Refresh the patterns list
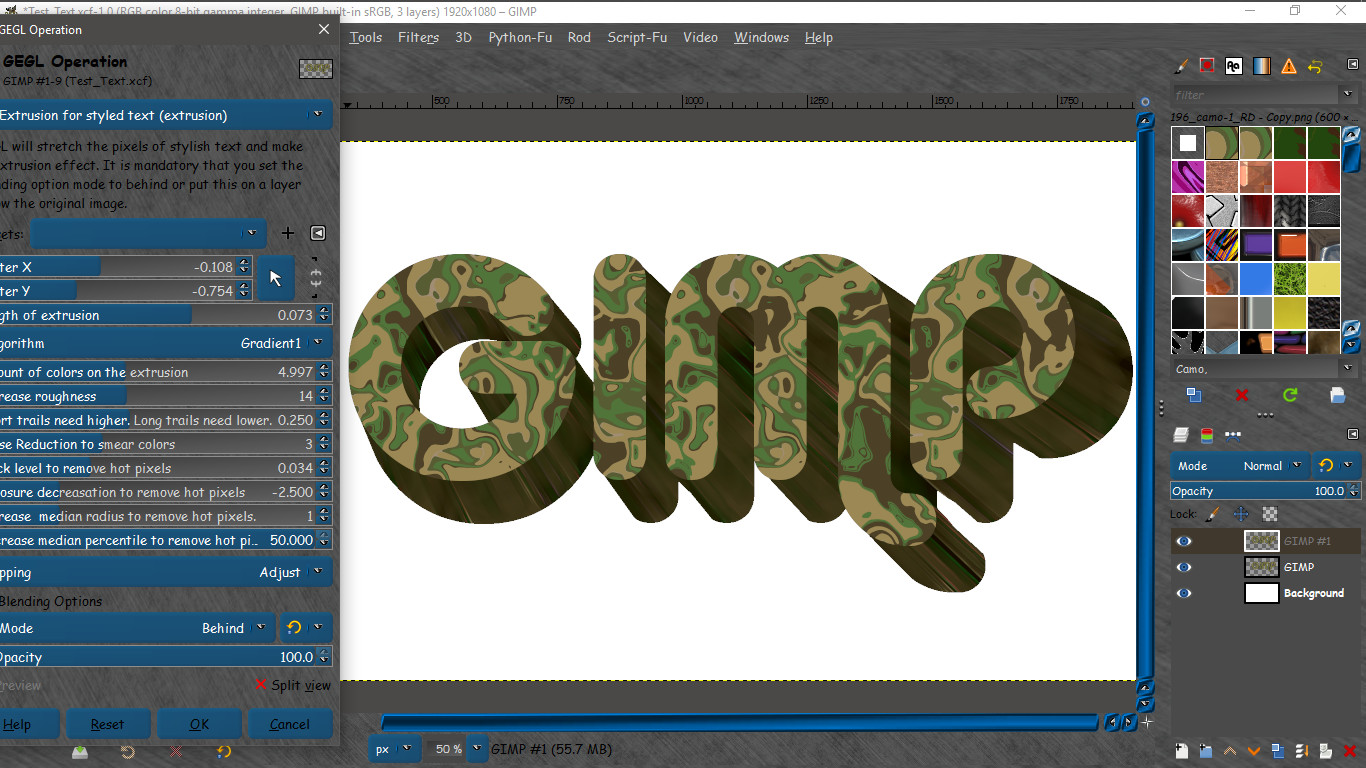The image size is (1366, 768). point(1290,395)
